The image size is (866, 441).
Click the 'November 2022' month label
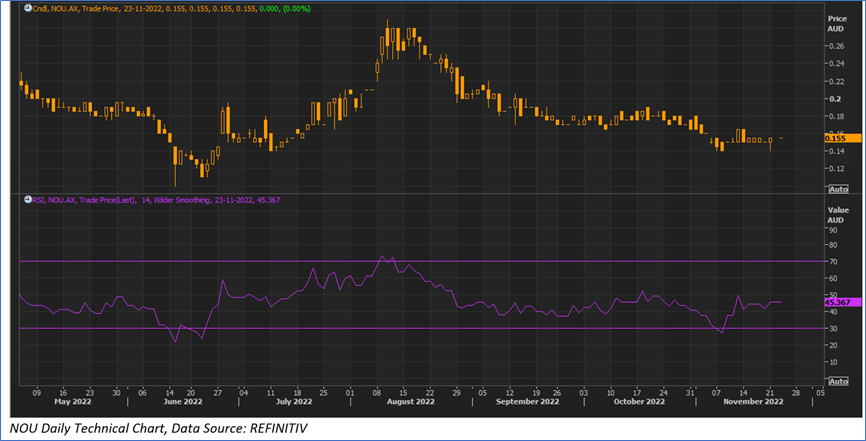tap(753, 402)
